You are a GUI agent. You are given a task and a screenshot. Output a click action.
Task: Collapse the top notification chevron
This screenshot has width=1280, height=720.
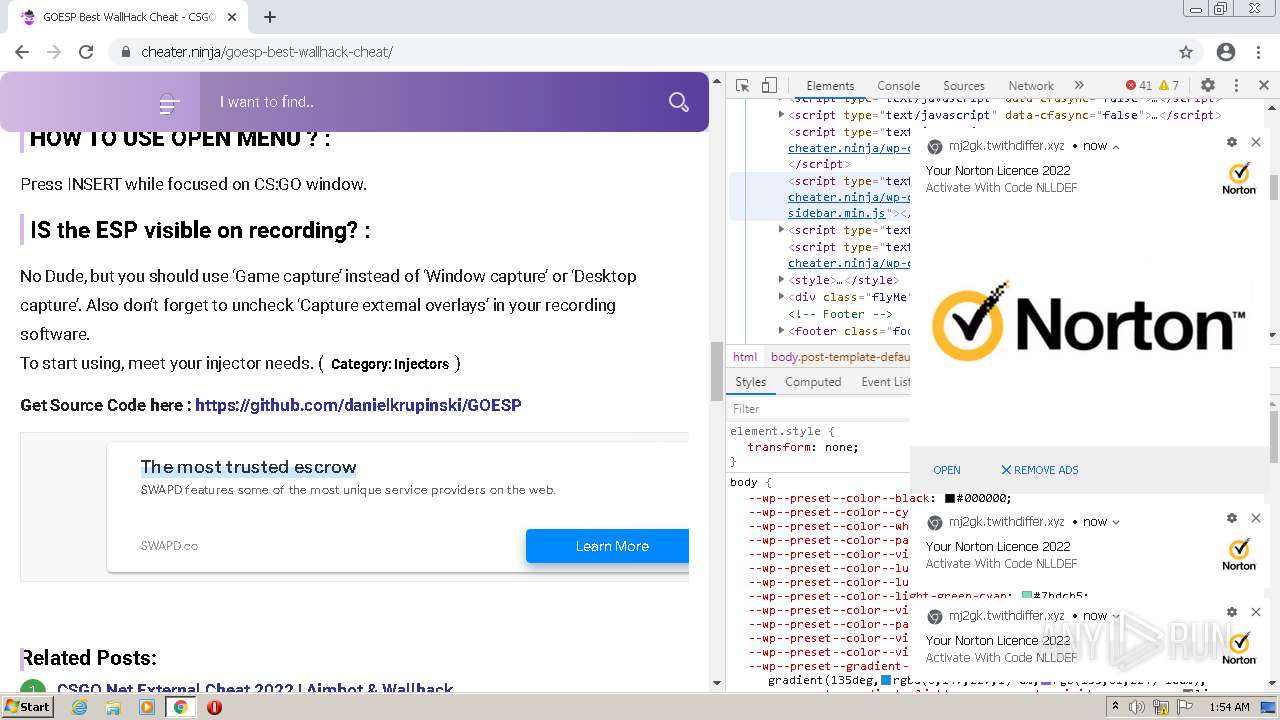1116,146
